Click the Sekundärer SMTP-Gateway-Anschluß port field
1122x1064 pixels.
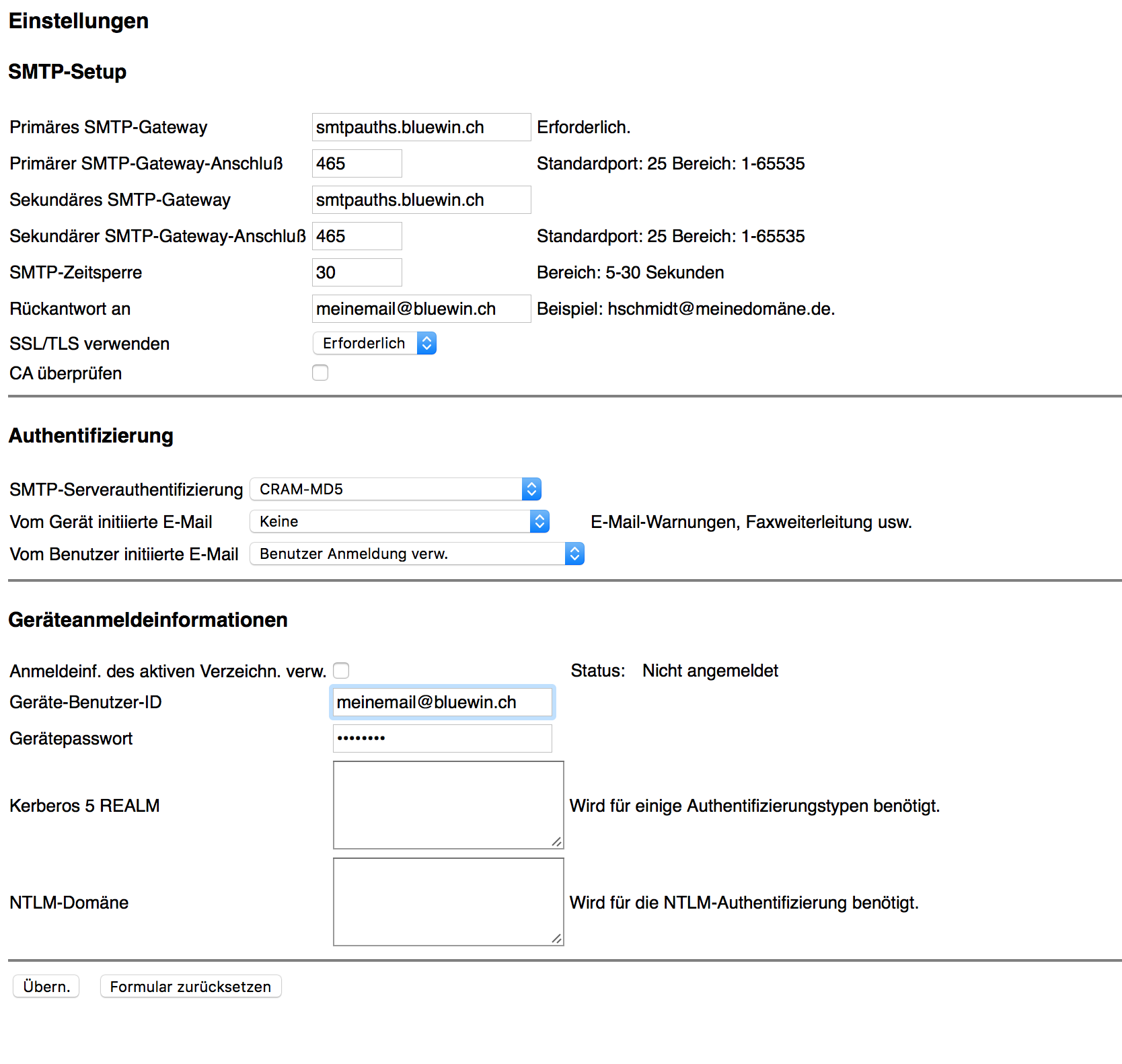(x=357, y=236)
